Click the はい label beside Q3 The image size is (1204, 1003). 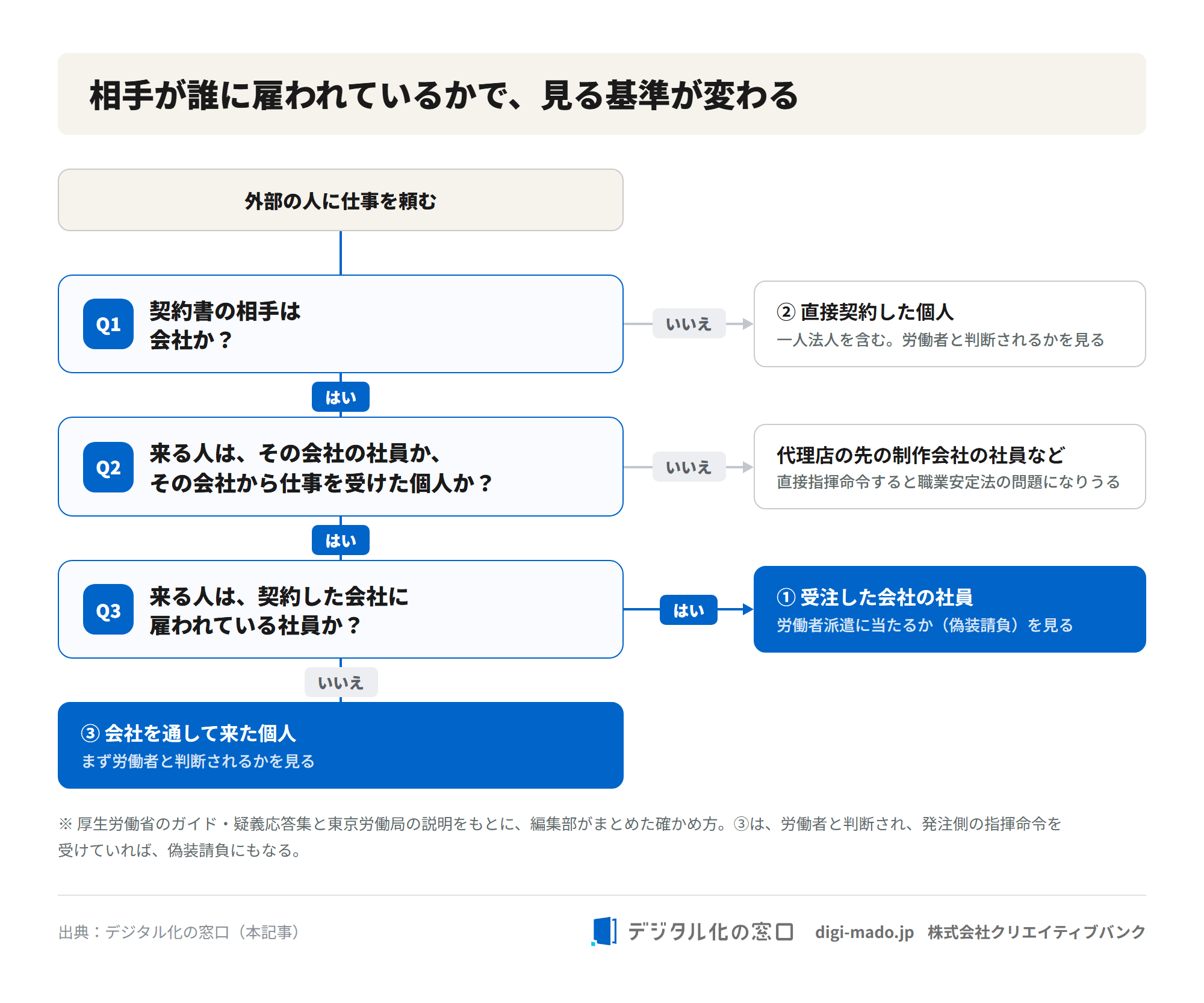click(689, 610)
